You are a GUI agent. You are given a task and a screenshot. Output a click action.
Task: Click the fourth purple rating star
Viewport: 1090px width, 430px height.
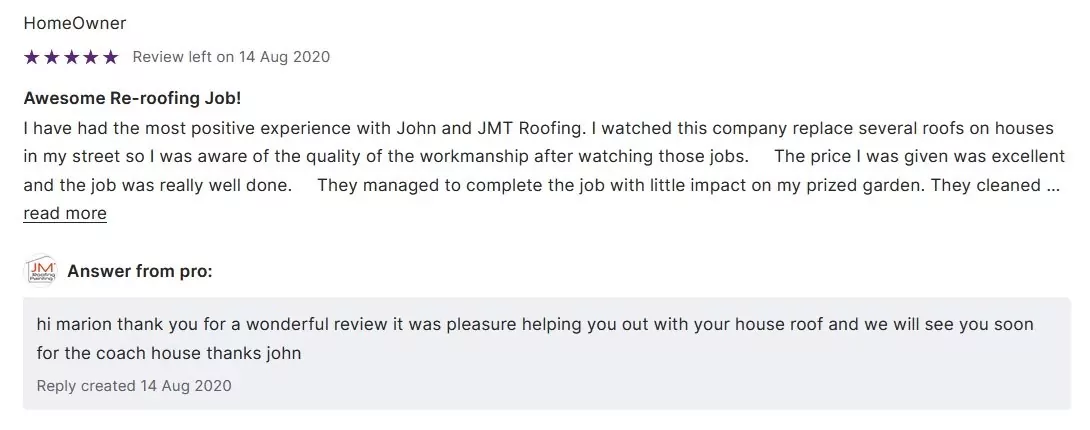(91, 57)
